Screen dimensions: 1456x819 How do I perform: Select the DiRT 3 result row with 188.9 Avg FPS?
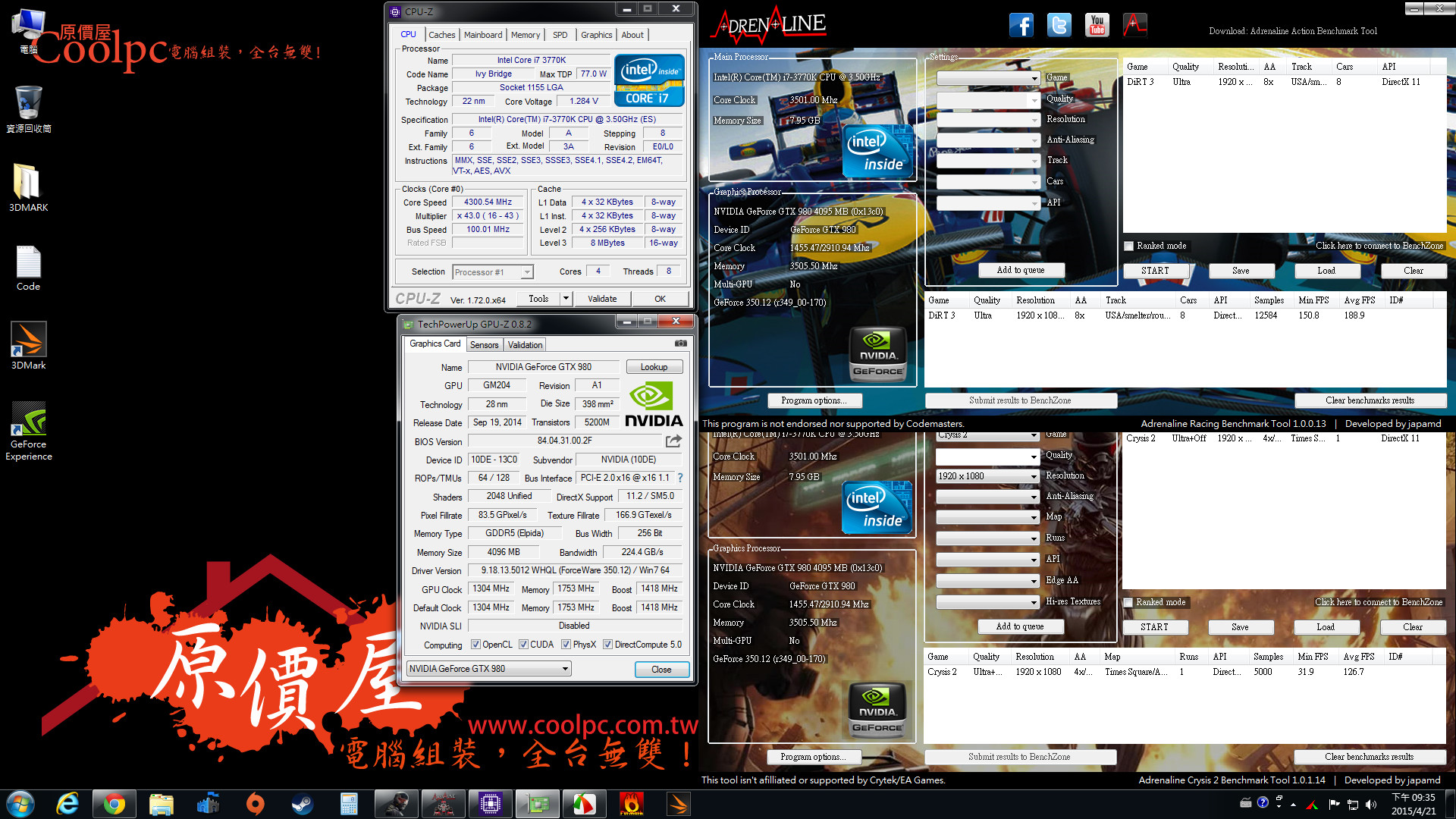click(x=1185, y=315)
